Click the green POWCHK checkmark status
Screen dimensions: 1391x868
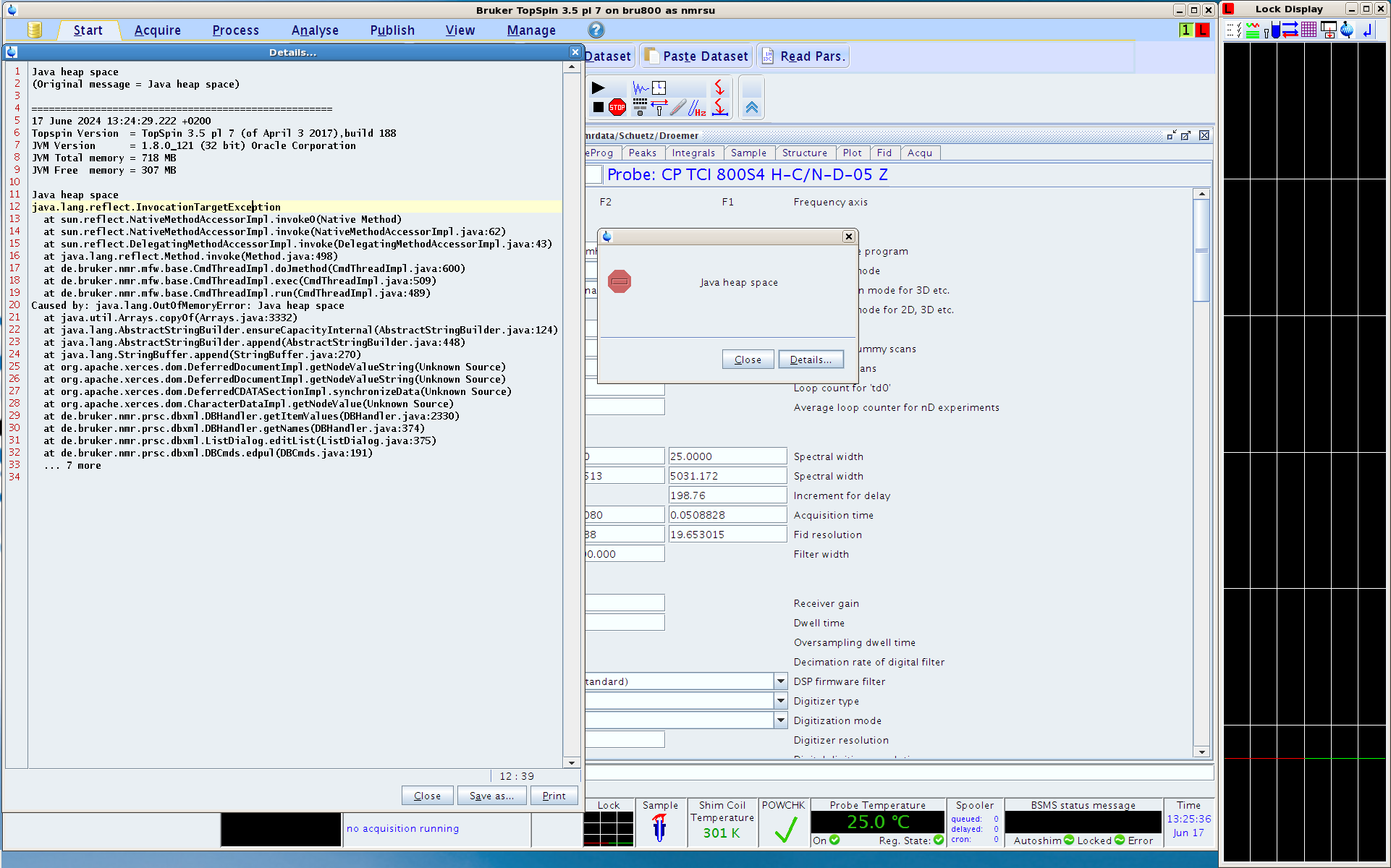(x=785, y=829)
